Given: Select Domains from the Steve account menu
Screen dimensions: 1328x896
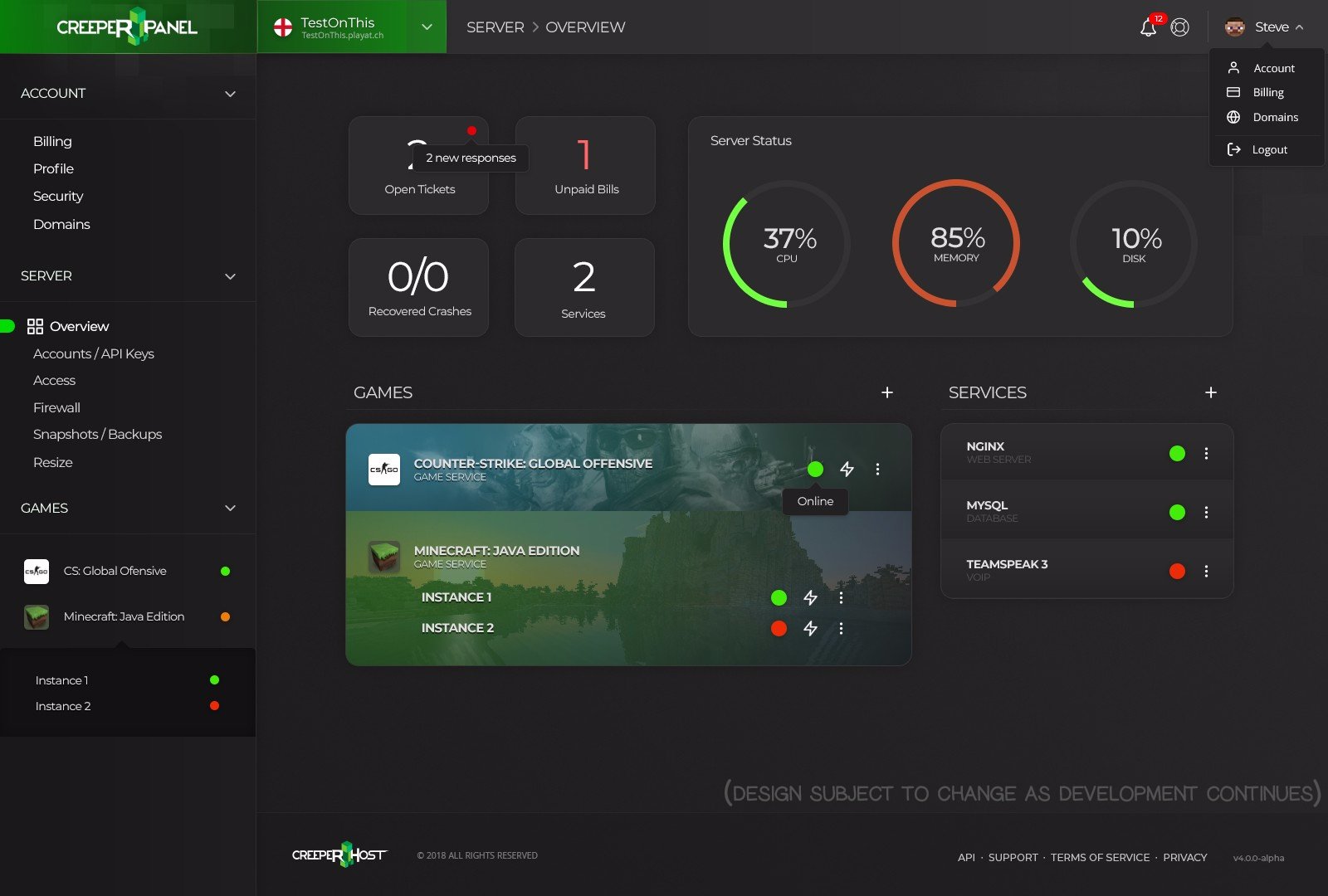Looking at the screenshot, I should pyautogui.click(x=1276, y=117).
